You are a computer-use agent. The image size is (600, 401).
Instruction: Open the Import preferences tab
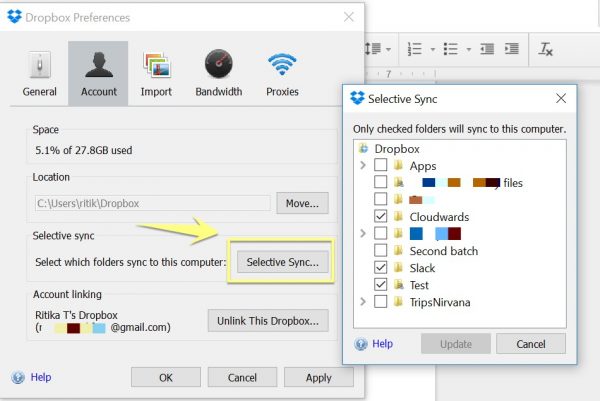[156, 73]
